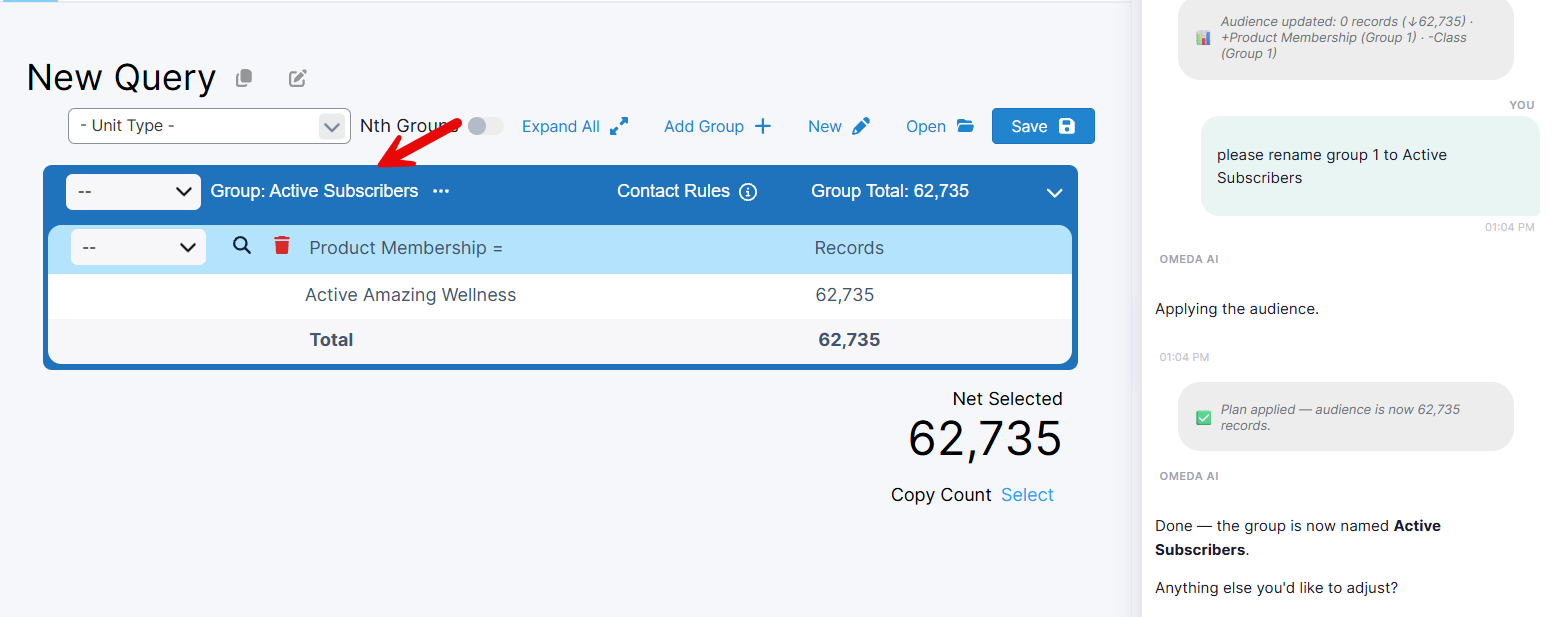Click the Plan applied checkmark icon

point(1204,418)
